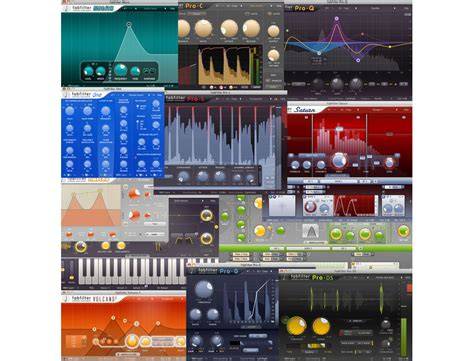Click the red knob in Volcano's top panel
Viewport: 474px width, 361px height.
(310, 206)
